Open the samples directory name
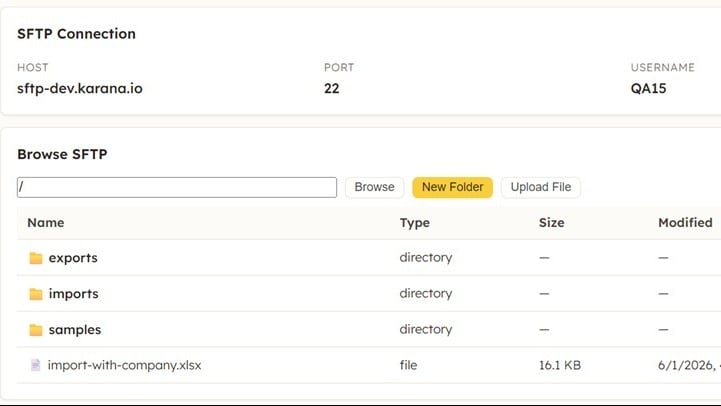The image size is (721, 406). click(x=75, y=330)
